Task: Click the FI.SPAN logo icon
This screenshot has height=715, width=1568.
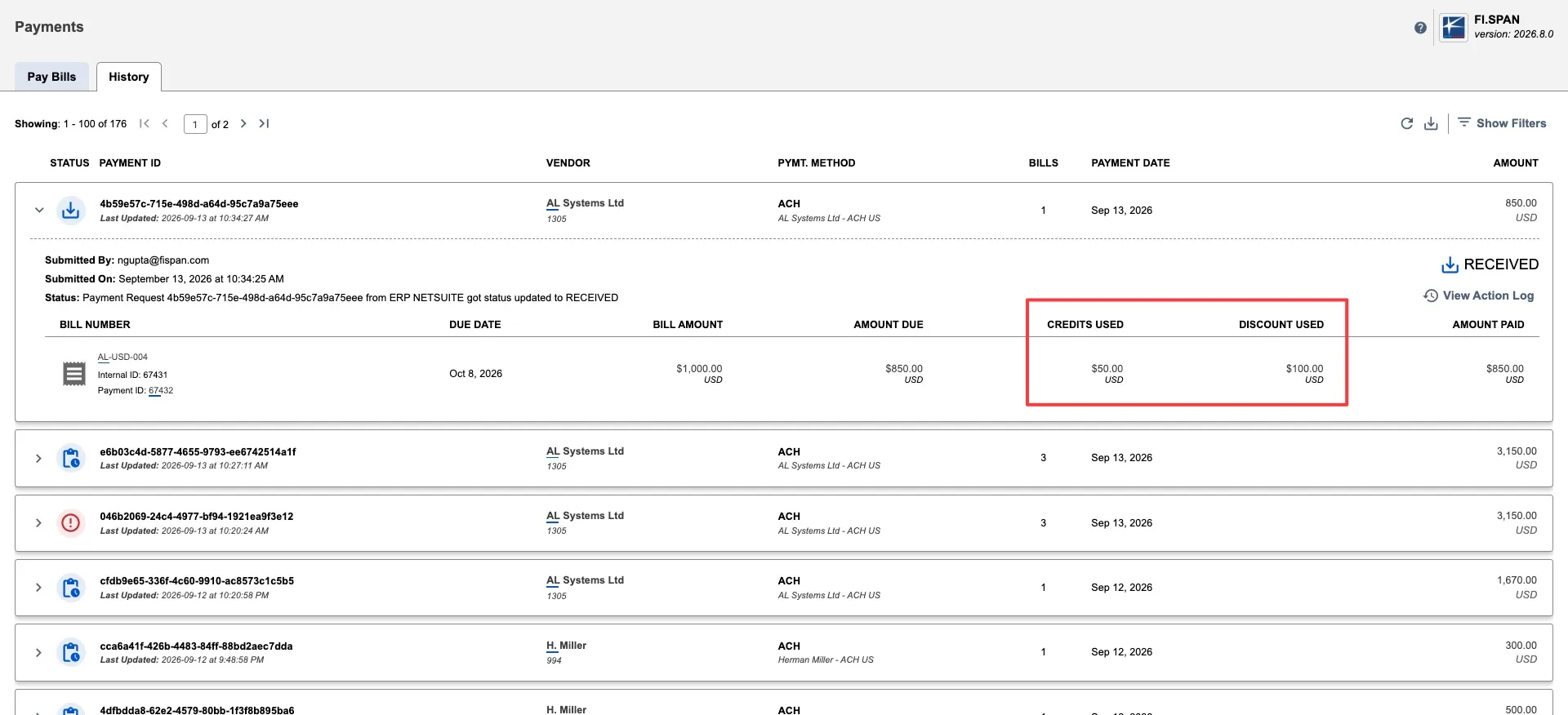Action: (1454, 27)
